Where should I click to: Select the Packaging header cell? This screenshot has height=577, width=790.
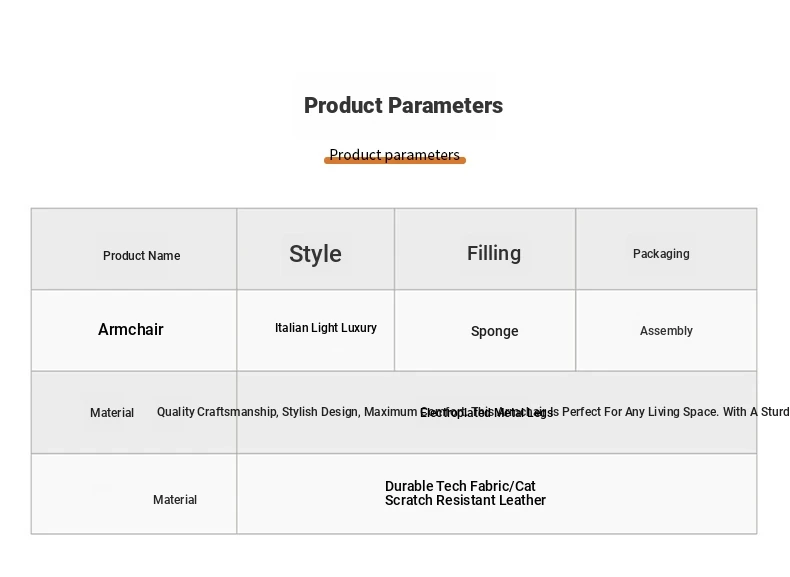pyautogui.click(x=666, y=249)
